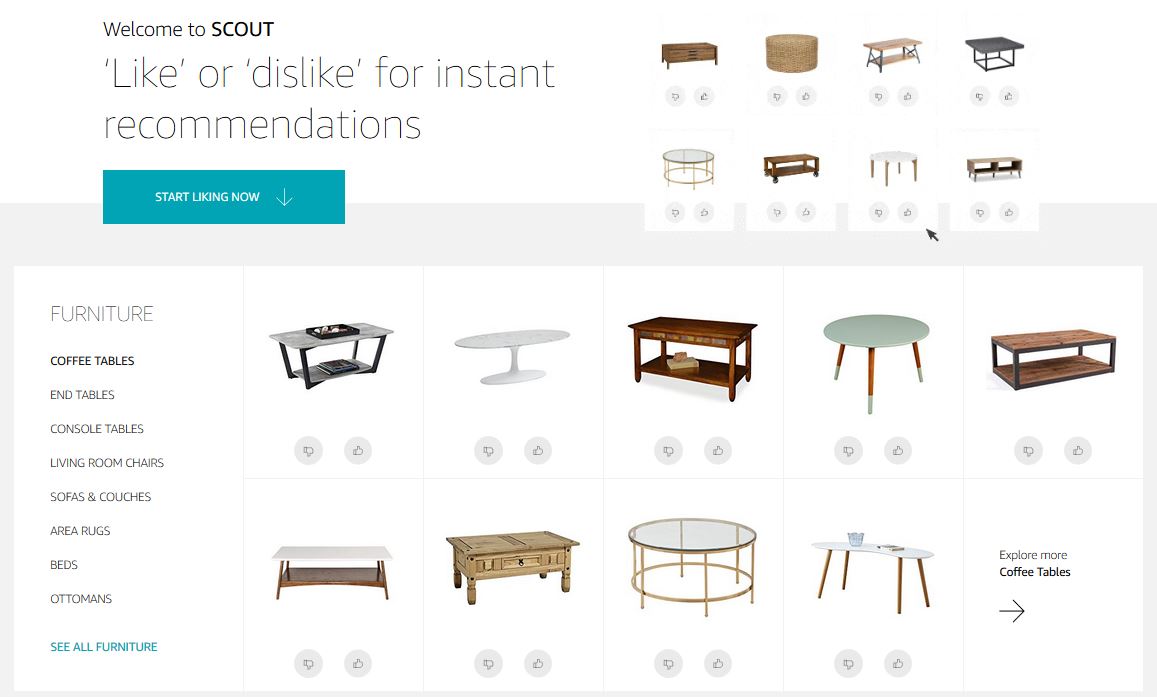Like the small glass round table in banner

pos(704,212)
